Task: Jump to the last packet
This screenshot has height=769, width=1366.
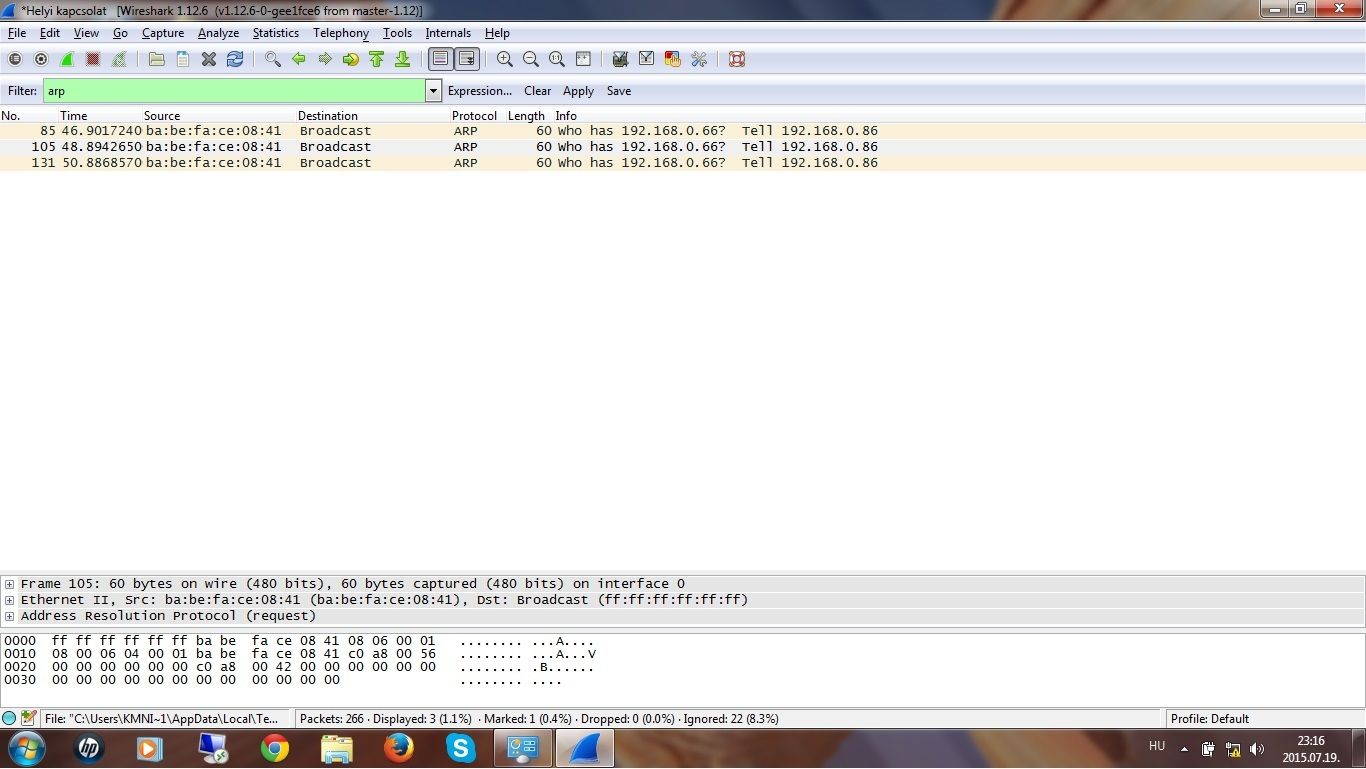Action: coord(403,59)
